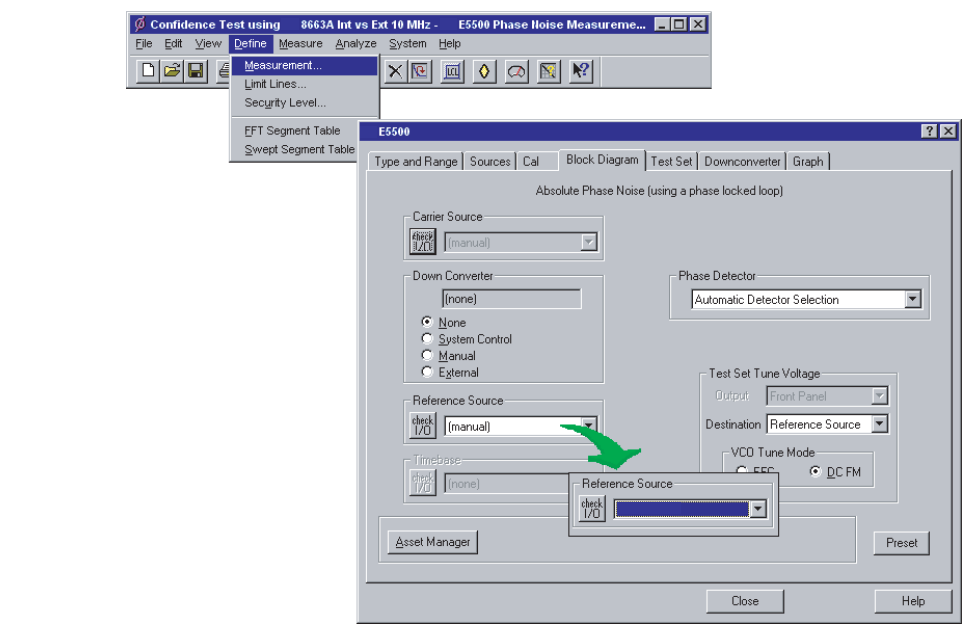Expand the Destination Reference Source dropdown

pos(880,424)
